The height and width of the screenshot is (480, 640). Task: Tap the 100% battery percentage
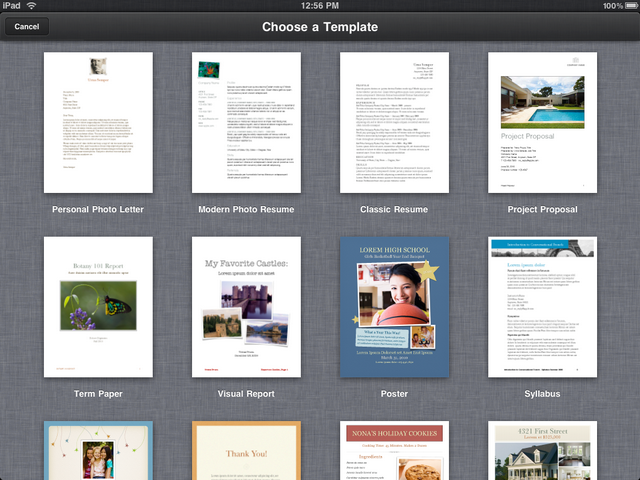[613, 6]
